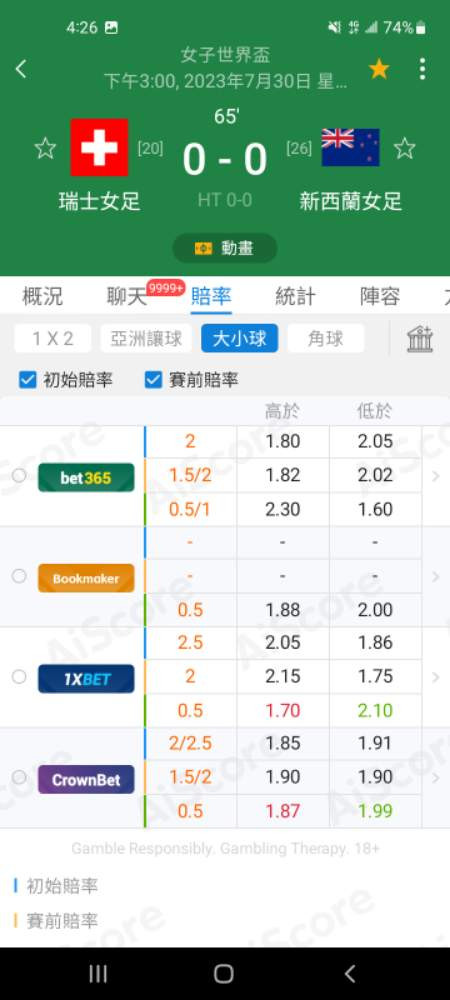Expand bet365 odds details with the chevron
450x1000 pixels.
(x=435, y=476)
